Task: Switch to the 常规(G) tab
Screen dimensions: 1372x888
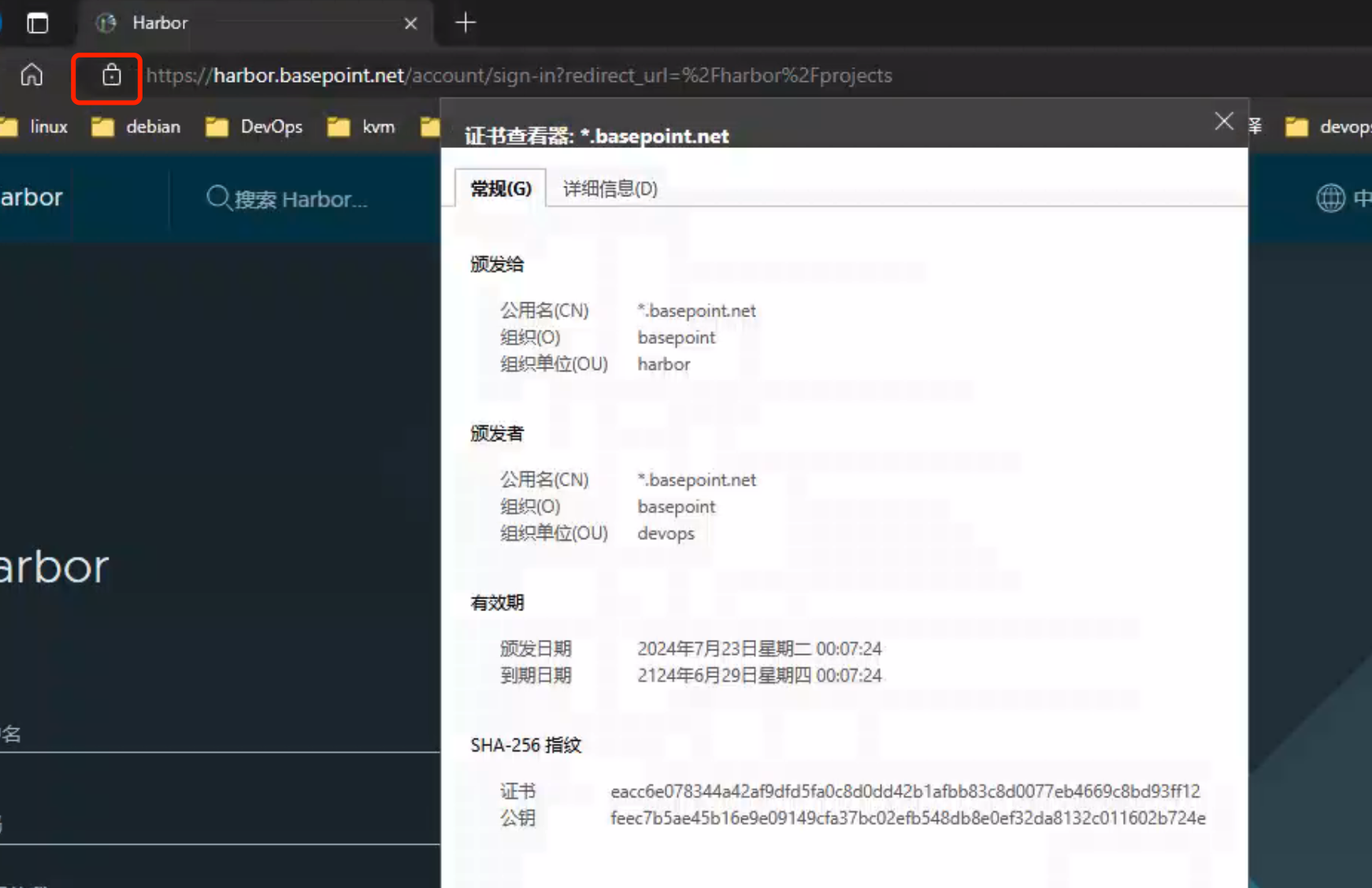Action: pos(501,189)
